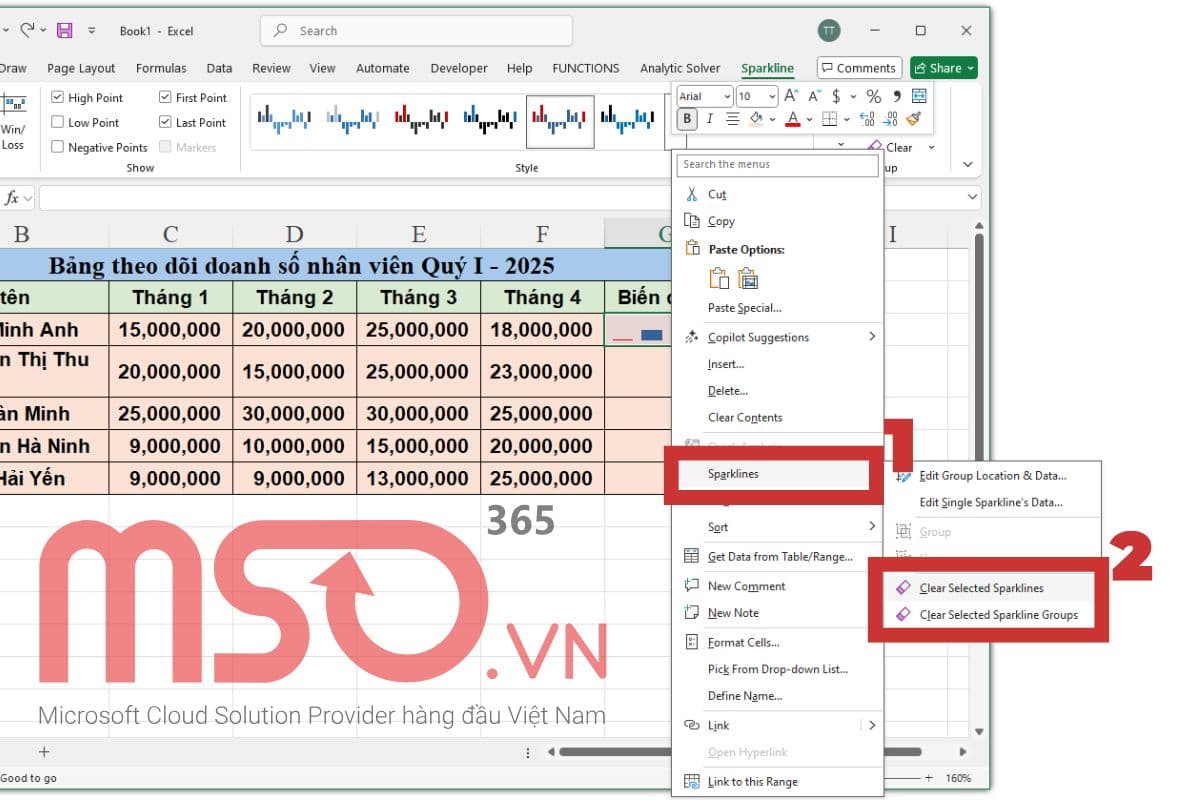Click Merge & Center icon in mini toolbar
The image size is (1200, 800).
tap(919, 96)
